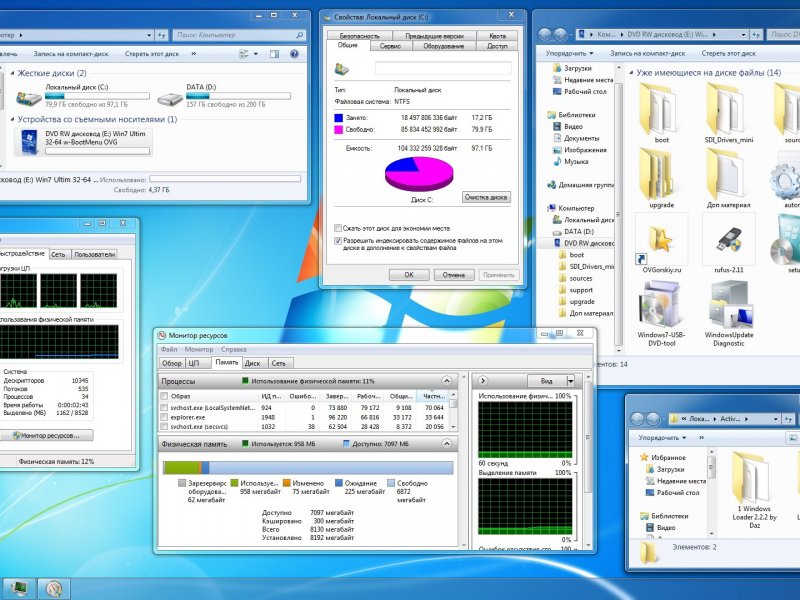Viewport: 800px width, 600px height.
Task: Open Вид dropdown arrow in Resource Monitor
Action: coord(570,381)
